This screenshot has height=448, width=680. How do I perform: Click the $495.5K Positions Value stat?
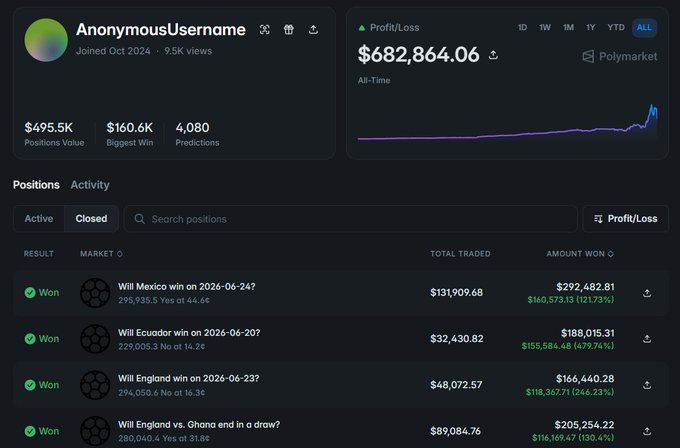[x=54, y=134]
